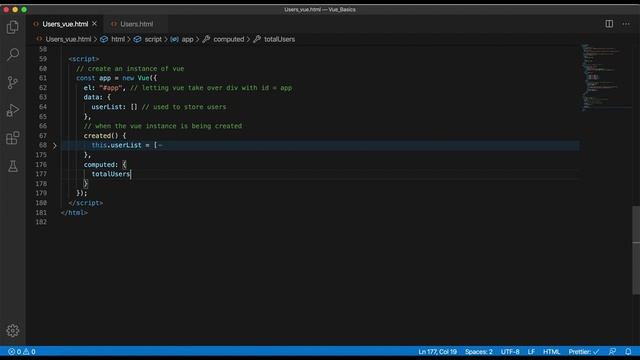Close the Users_vue.html tab

(x=94, y=24)
